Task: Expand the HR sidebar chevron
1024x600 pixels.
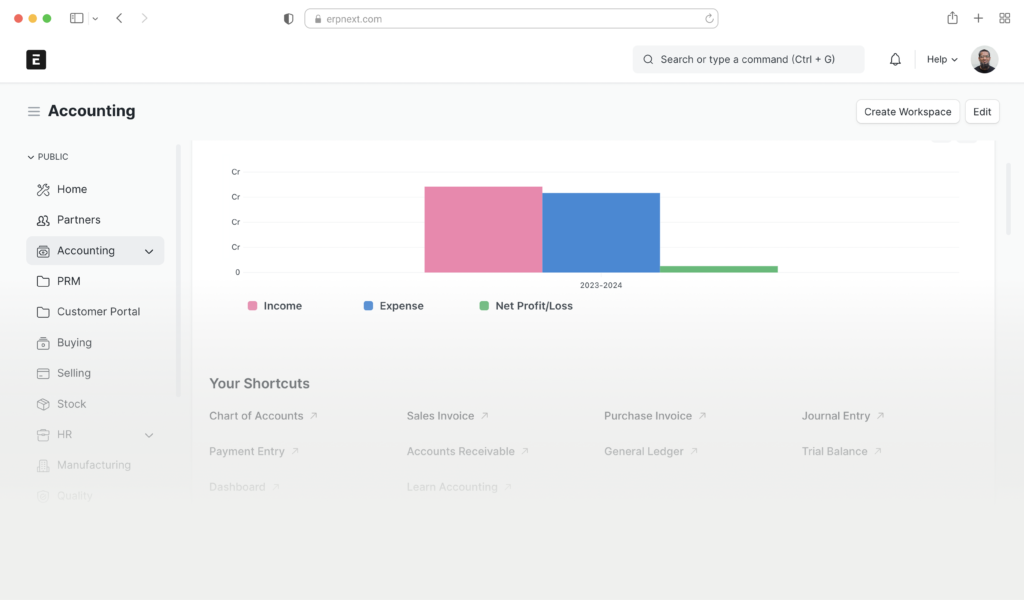Action: tap(149, 435)
